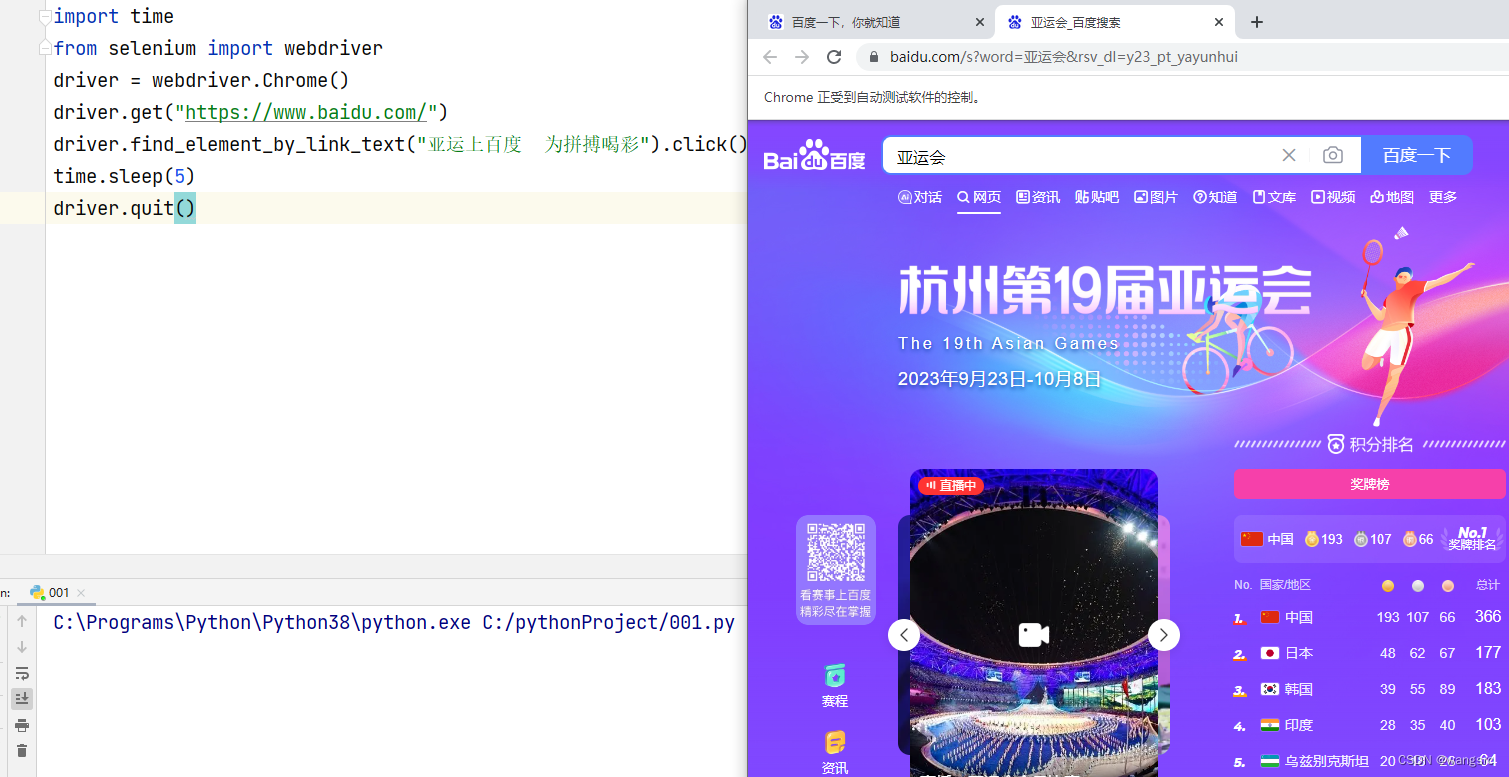Switch to the 百度一下，你就知道 tab
Screen dimensions: 1509x777
[870, 22]
